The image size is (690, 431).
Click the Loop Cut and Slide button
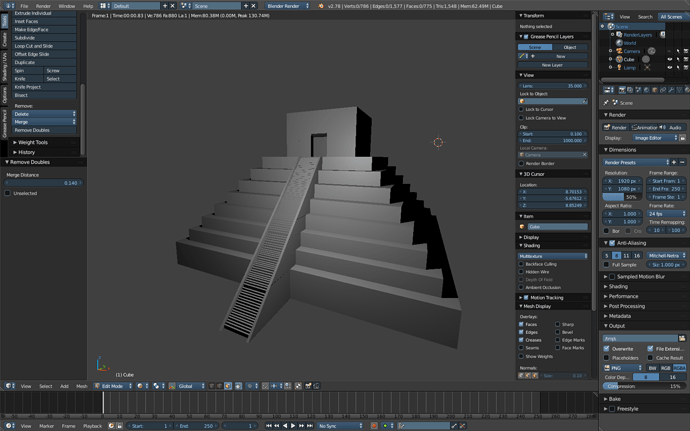tap(44, 46)
